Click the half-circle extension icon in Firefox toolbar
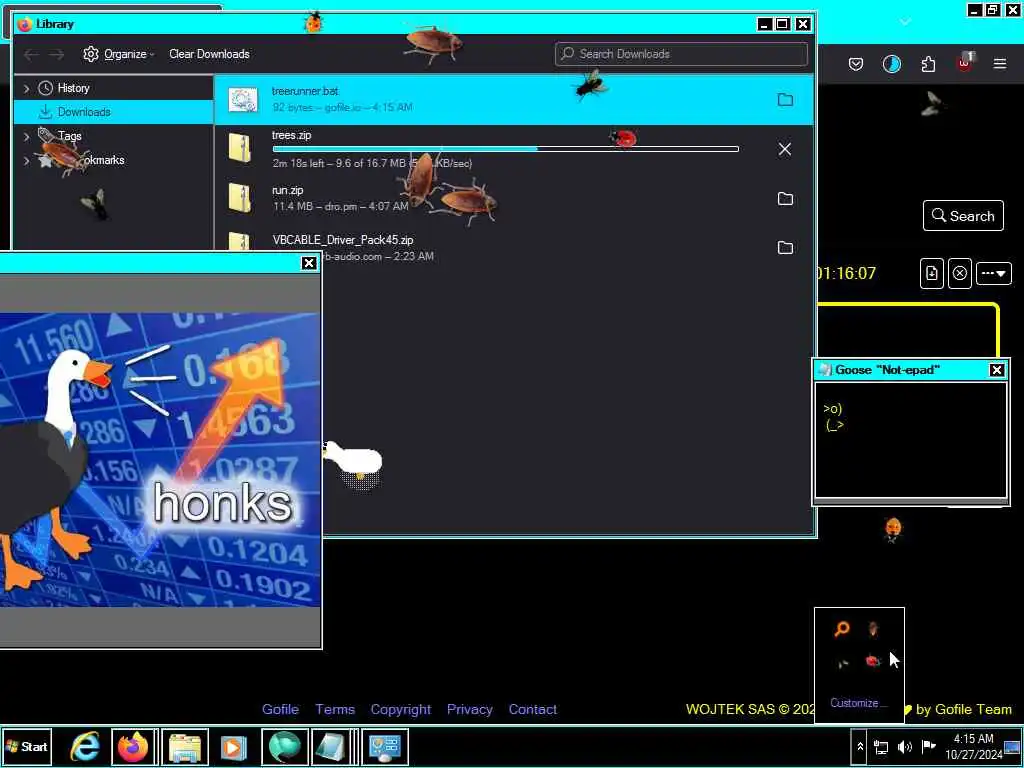 [891, 64]
